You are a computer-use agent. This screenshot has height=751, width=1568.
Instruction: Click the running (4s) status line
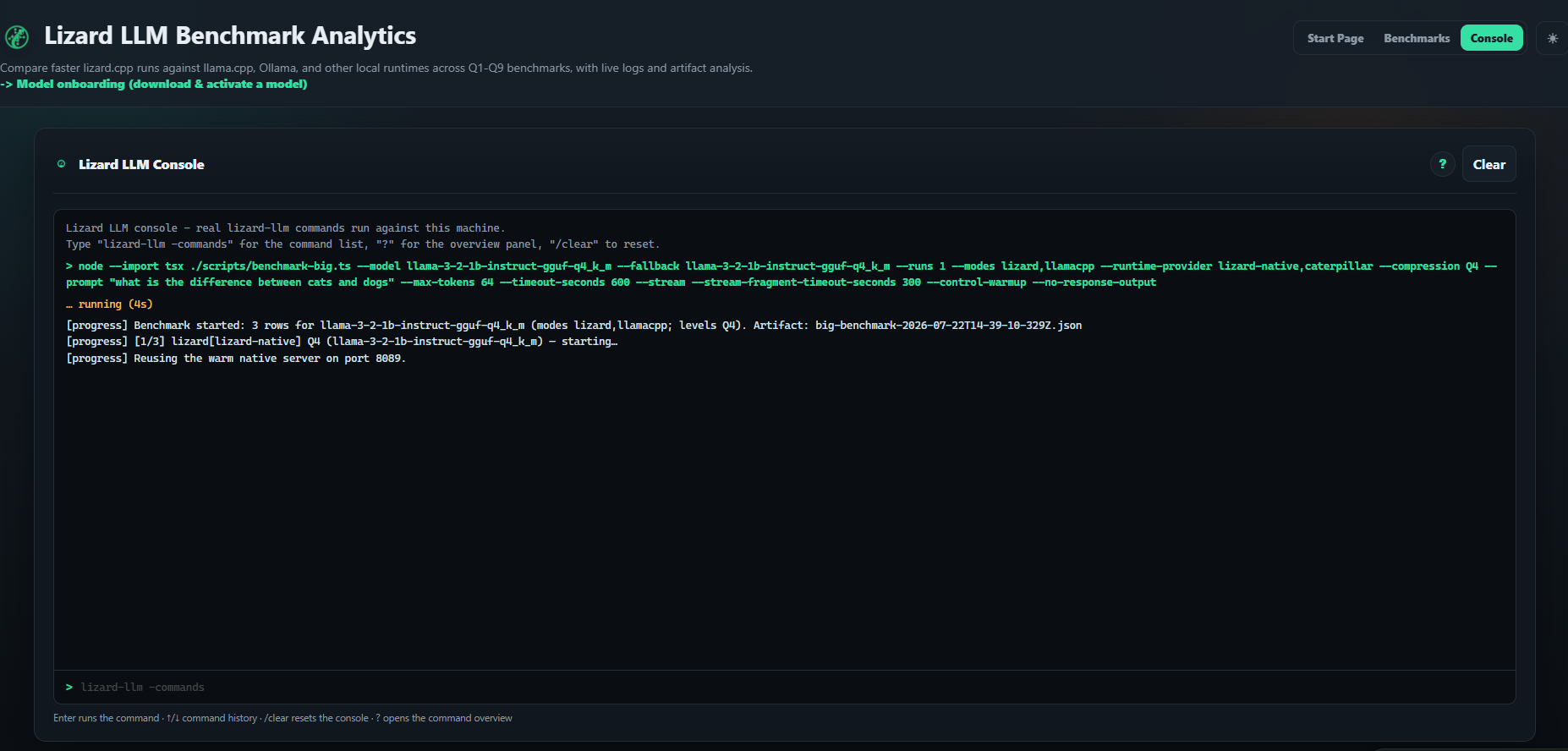[x=109, y=304]
